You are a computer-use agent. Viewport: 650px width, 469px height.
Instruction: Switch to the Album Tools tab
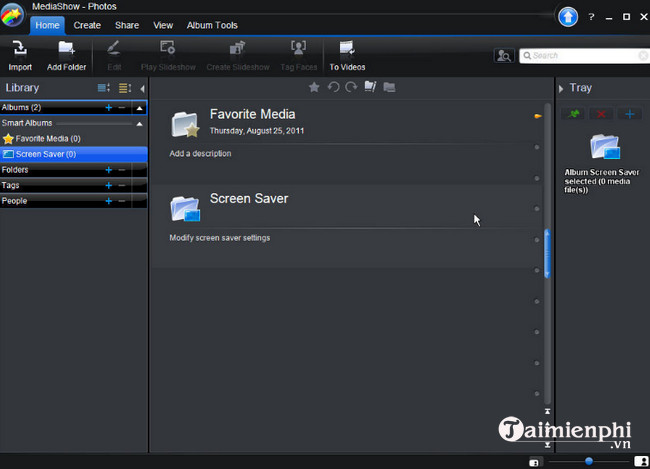click(x=213, y=25)
